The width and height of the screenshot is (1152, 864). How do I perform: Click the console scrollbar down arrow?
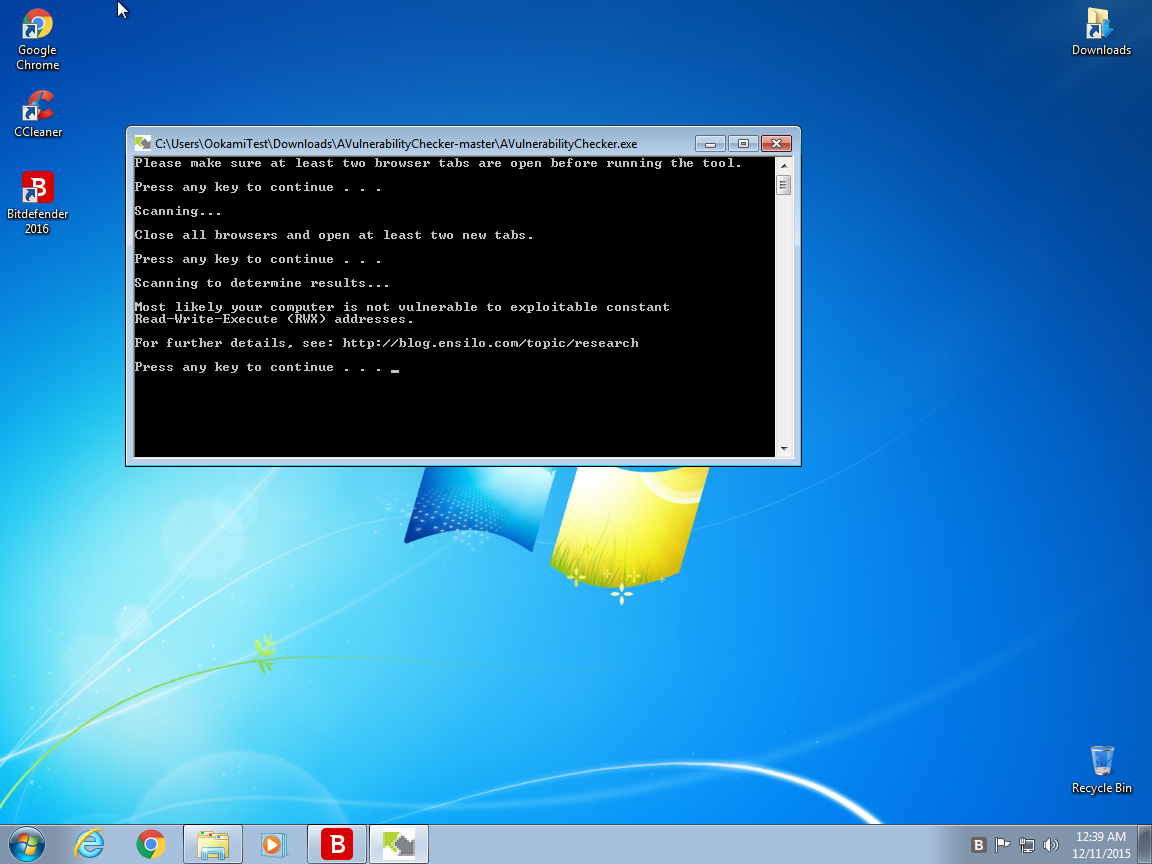[784, 448]
